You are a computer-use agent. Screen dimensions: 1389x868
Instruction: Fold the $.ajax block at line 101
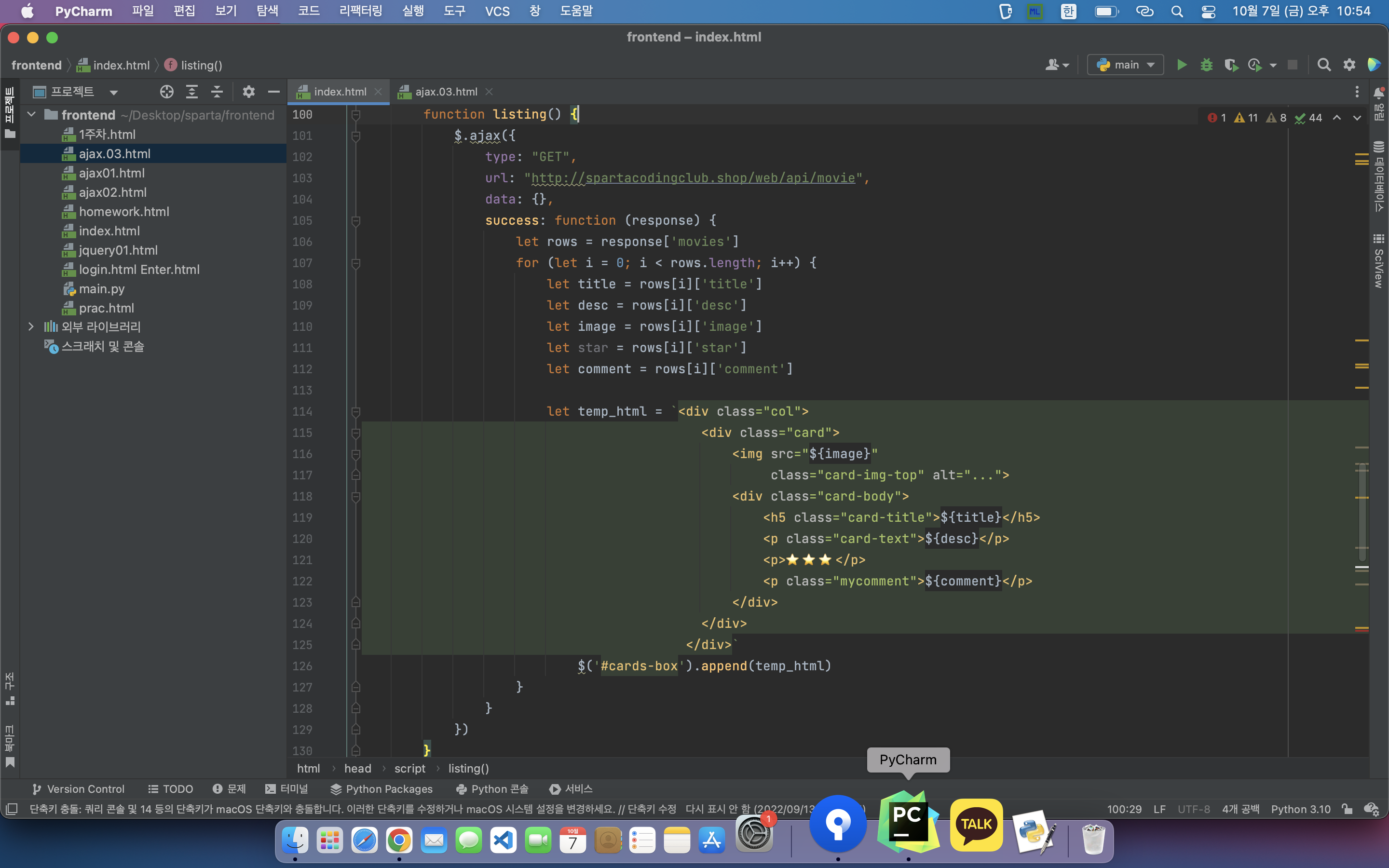click(356, 136)
